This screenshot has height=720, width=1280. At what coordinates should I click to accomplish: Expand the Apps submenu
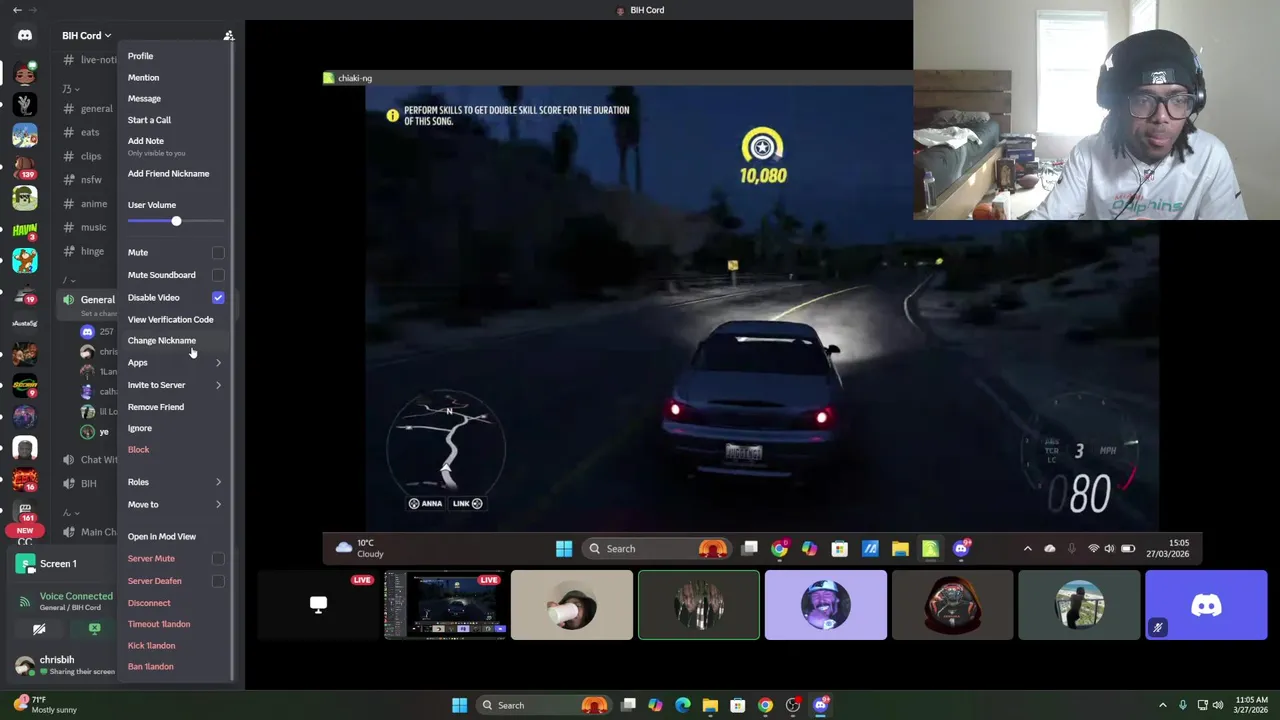tap(175, 363)
